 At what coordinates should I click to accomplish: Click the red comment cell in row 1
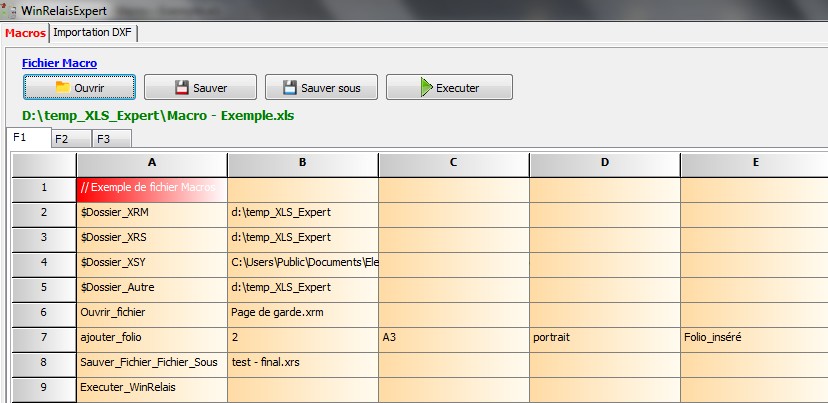tap(151, 187)
